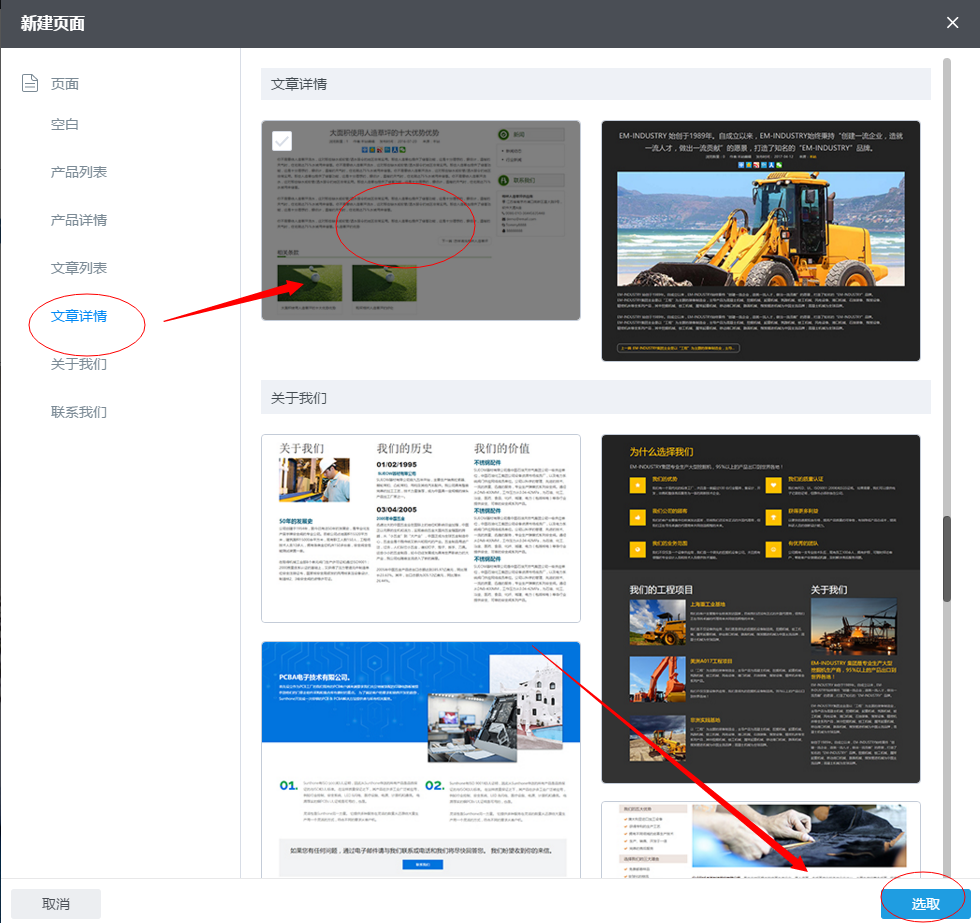Open the 产品列表 template category
Viewport: 980px width, 923px height.
click(x=79, y=172)
